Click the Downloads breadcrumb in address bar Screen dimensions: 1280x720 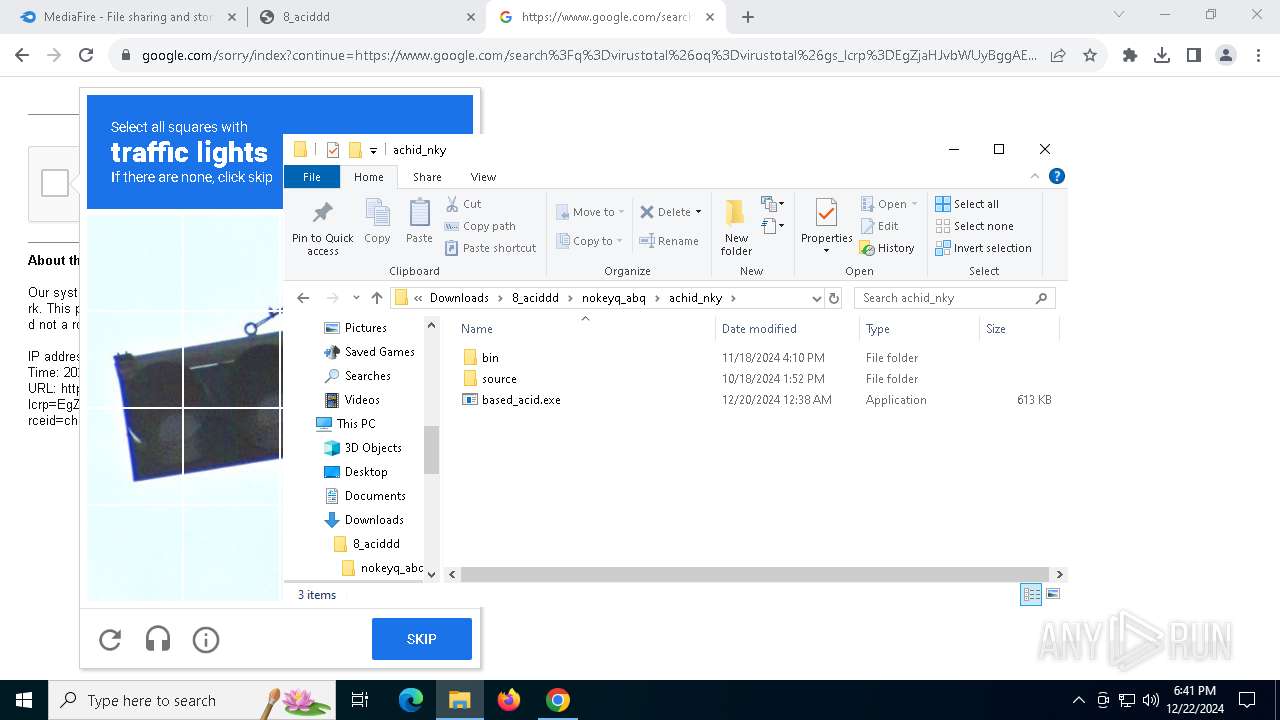click(x=459, y=298)
